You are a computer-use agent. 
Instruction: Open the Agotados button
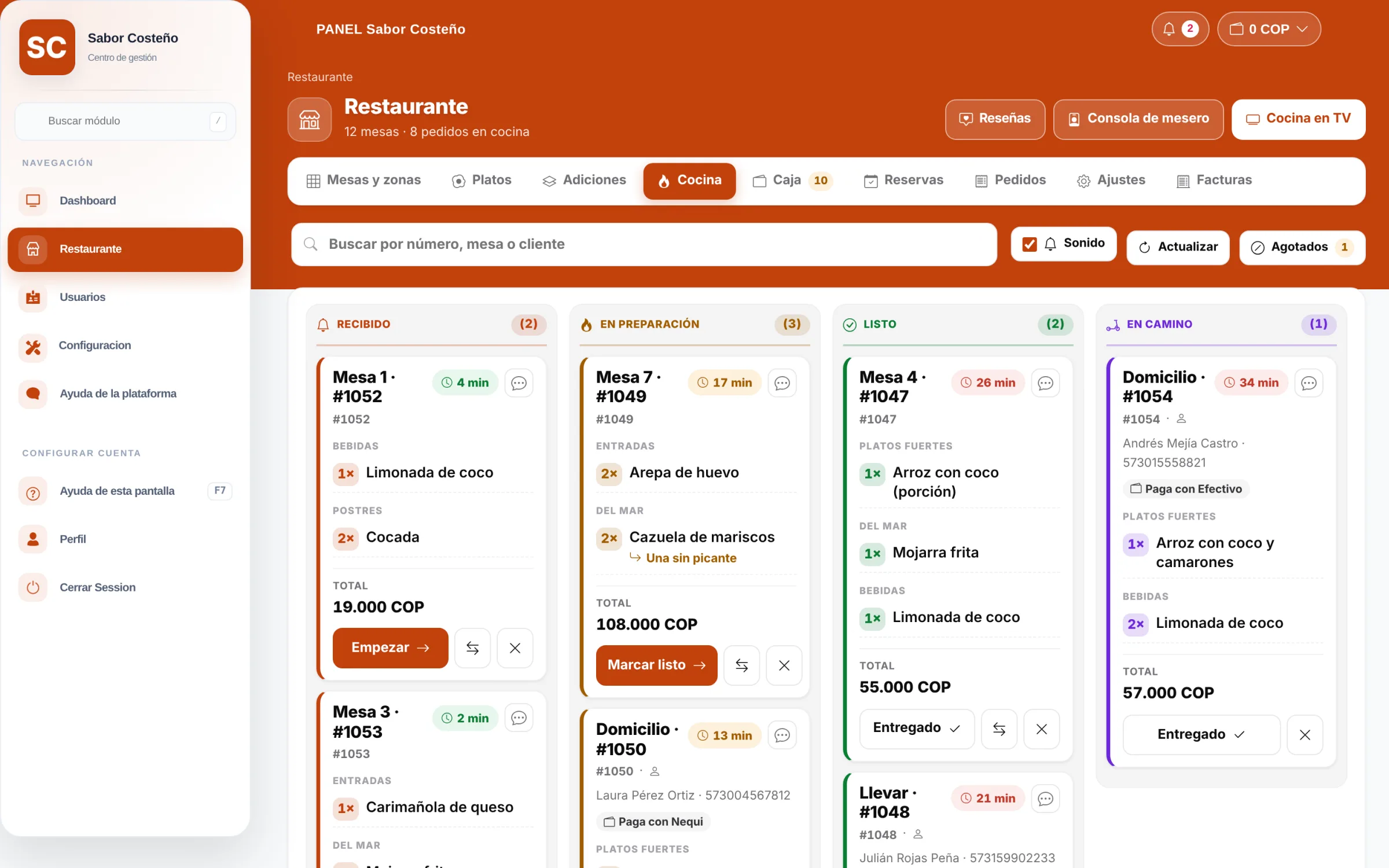(1302, 247)
